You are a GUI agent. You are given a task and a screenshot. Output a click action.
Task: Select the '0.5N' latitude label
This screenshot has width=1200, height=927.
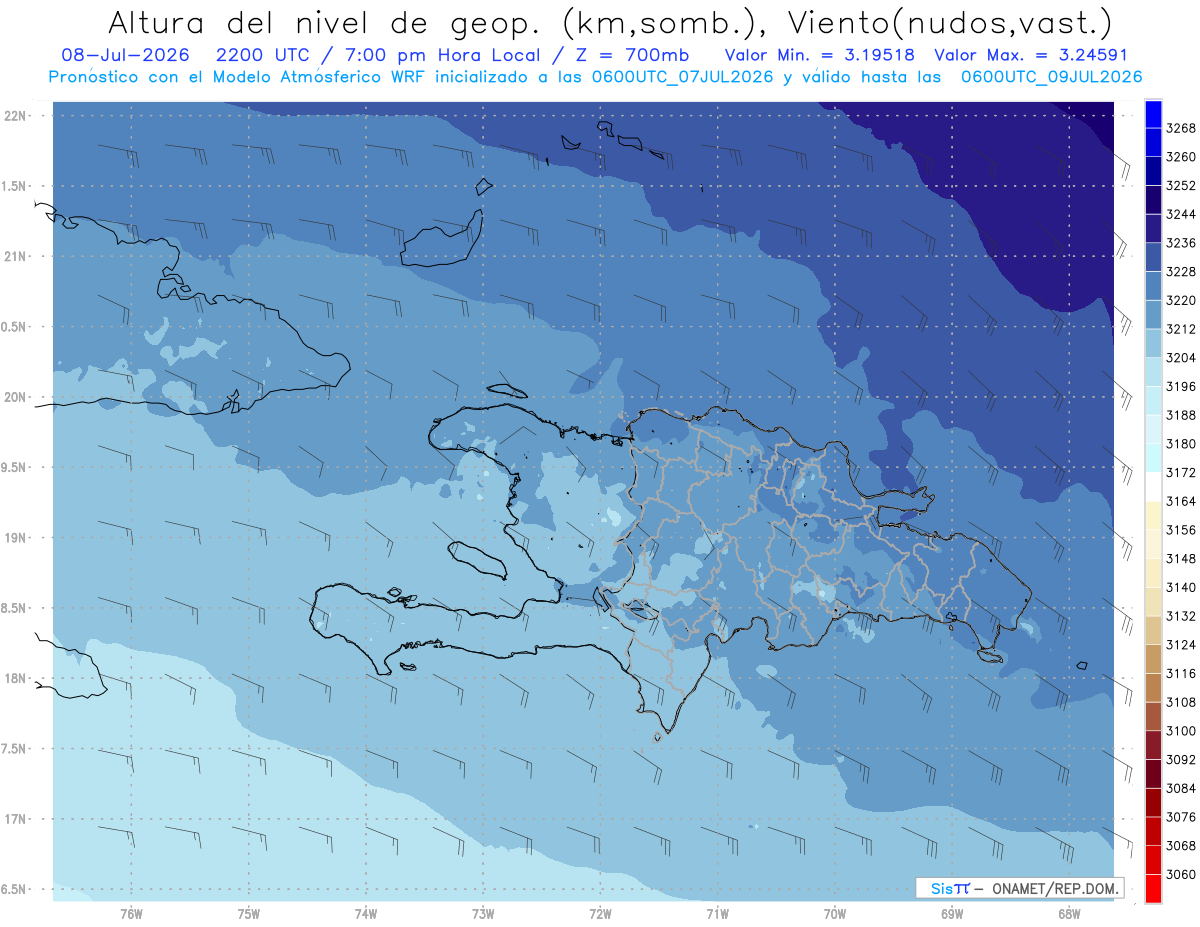click(x=12, y=327)
